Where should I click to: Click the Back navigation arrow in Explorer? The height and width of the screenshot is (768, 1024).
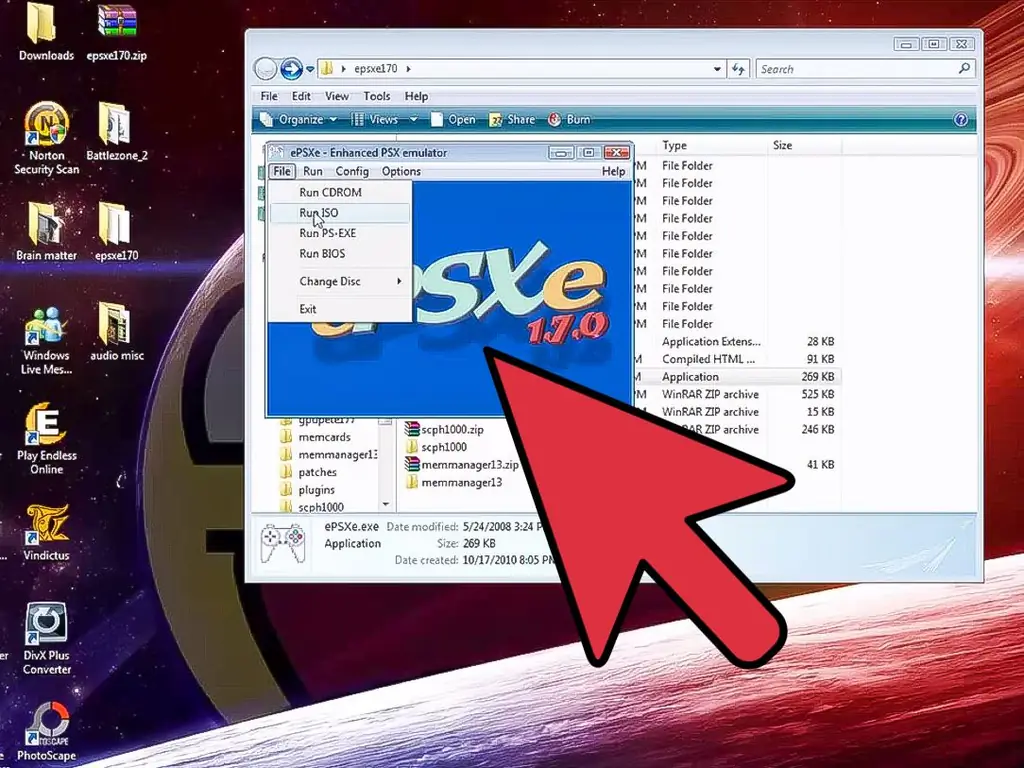[x=265, y=69]
